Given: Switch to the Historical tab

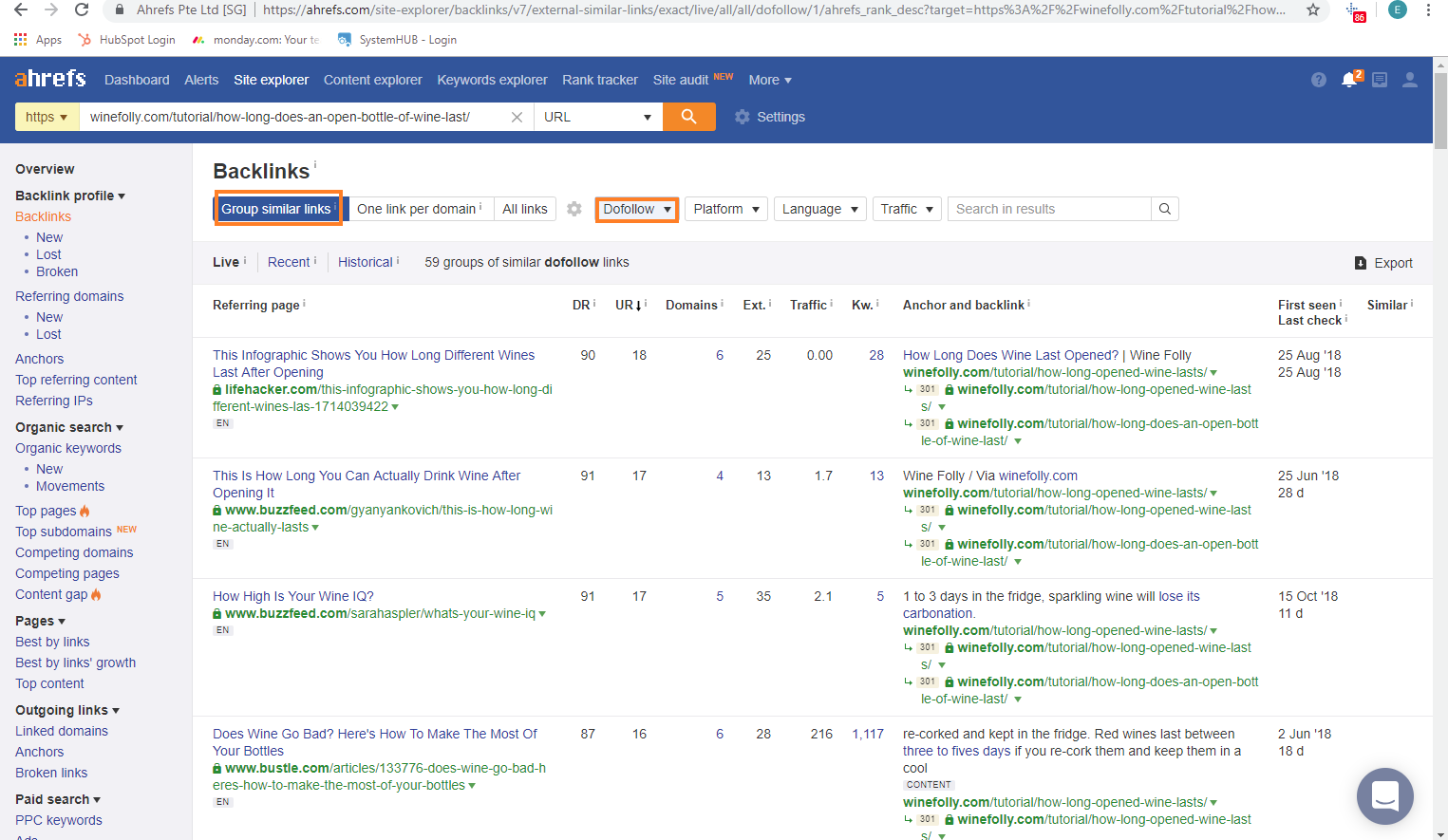Looking at the screenshot, I should pos(366,262).
